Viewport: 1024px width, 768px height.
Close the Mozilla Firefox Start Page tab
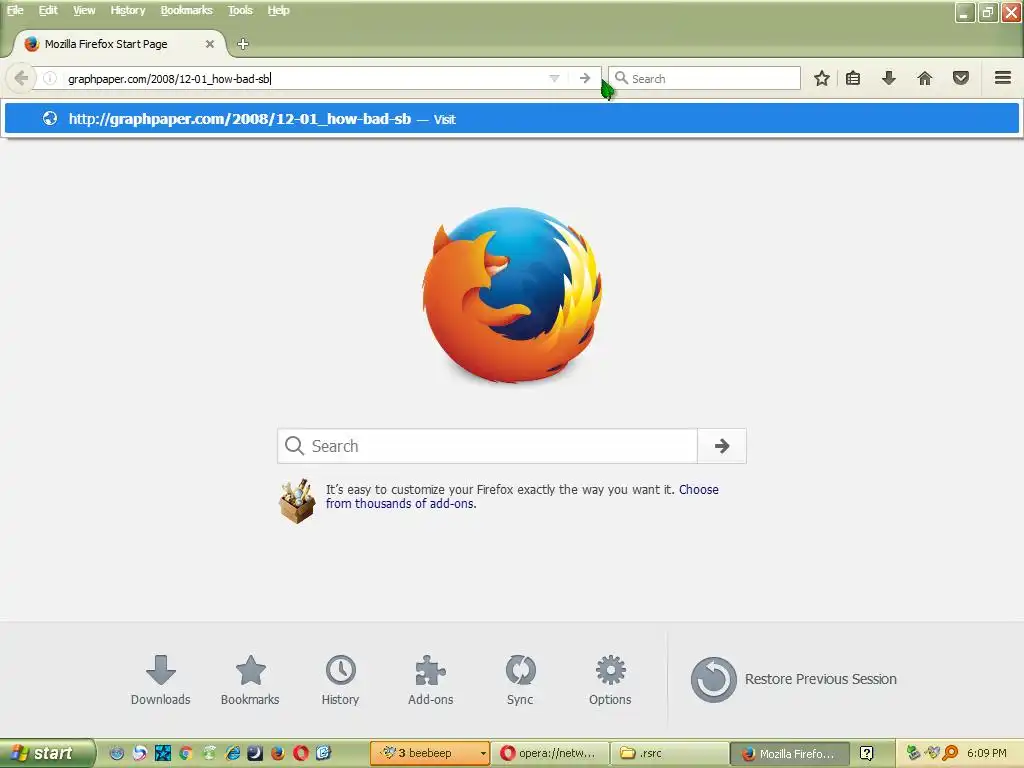pyautogui.click(x=210, y=44)
